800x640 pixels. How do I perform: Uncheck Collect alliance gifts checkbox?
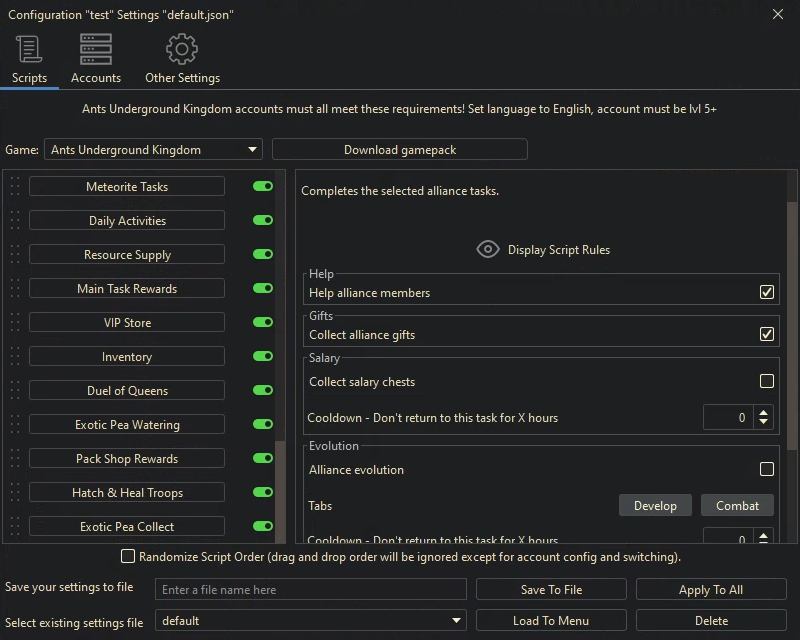[x=766, y=334]
